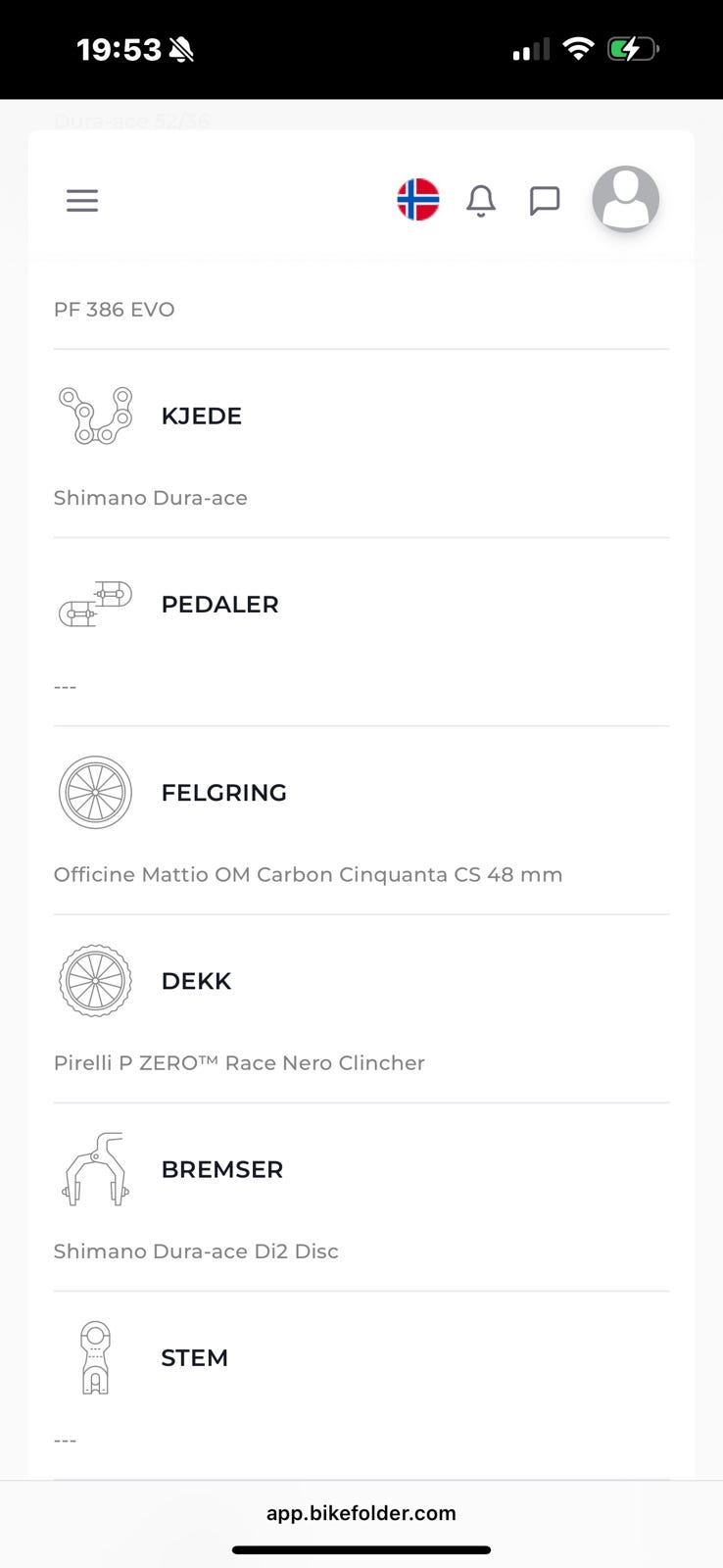Open the chat messages icon
Viewport: 723px width, 1568px height.
pyautogui.click(x=545, y=201)
